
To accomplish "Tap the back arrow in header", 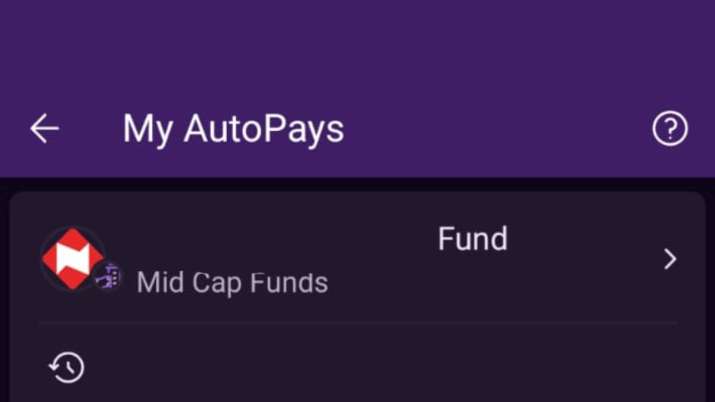I will pos(44,129).
